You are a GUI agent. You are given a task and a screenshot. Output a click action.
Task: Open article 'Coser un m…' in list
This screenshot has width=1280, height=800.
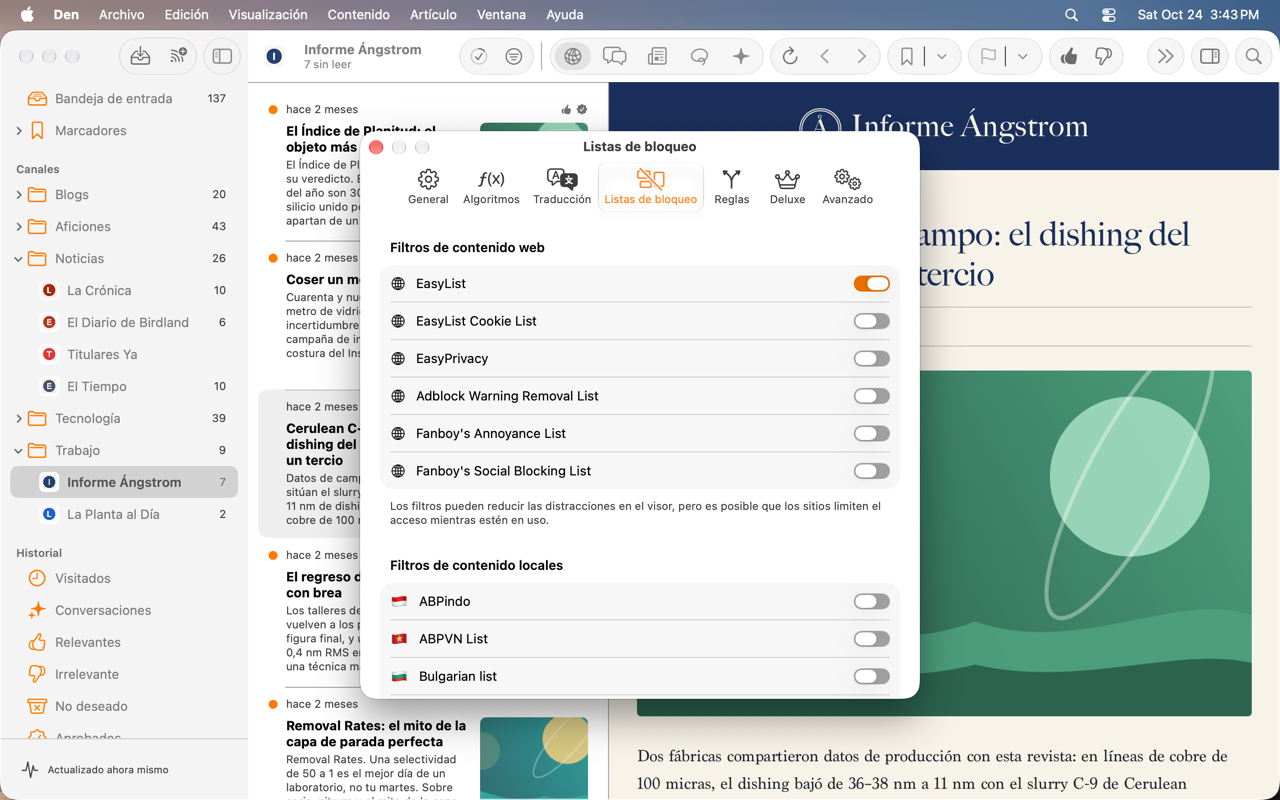point(323,280)
